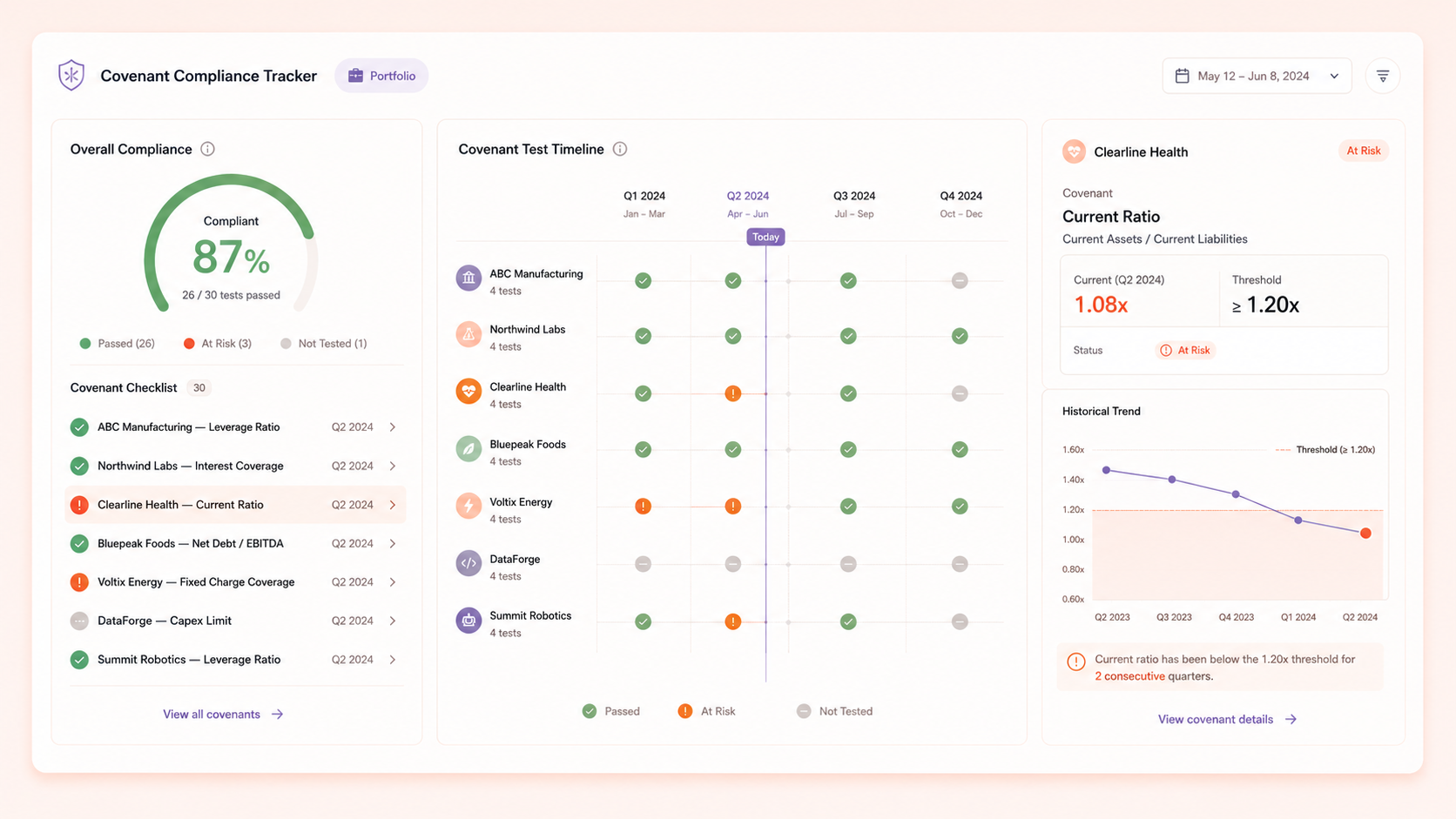The image size is (1456, 819).
Task: Click the Bluepeak Foods leaf icon in timeline
Action: [468, 449]
